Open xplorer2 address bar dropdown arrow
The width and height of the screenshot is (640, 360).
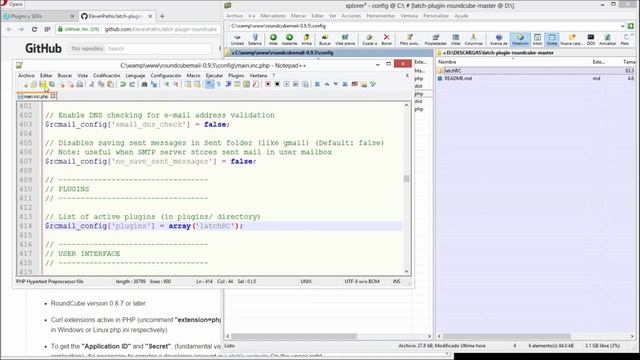coord(622,26)
